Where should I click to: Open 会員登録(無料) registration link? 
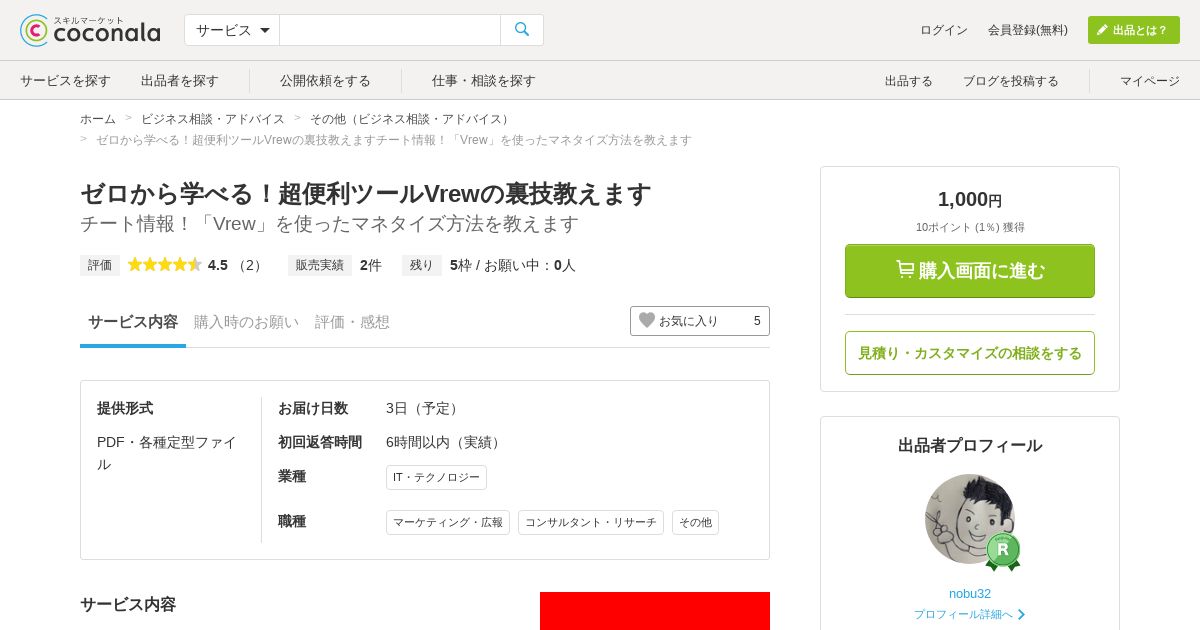[x=1028, y=30]
